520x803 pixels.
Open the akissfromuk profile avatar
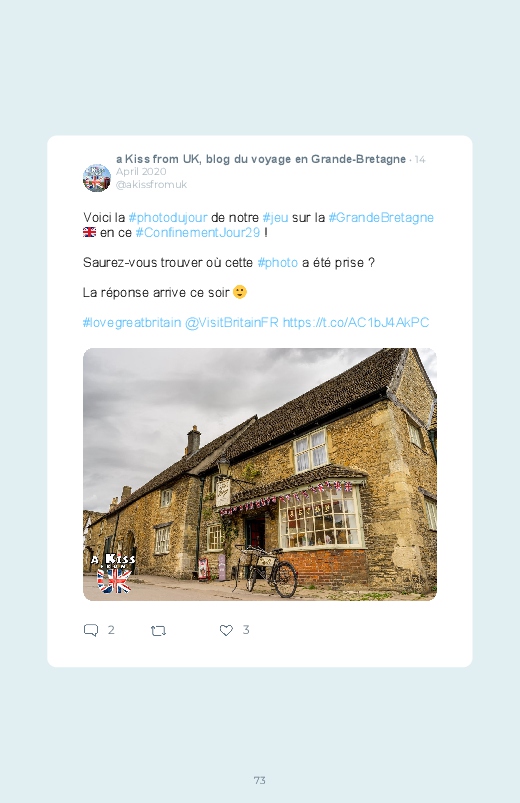pos(97,178)
